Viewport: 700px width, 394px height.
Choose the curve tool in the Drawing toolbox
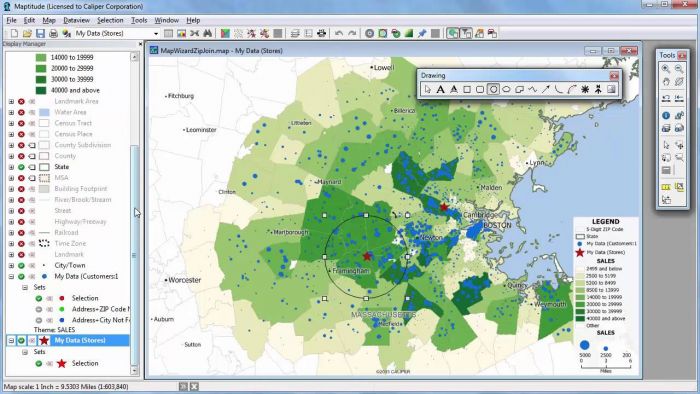pyautogui.click(x=558, y=89)
